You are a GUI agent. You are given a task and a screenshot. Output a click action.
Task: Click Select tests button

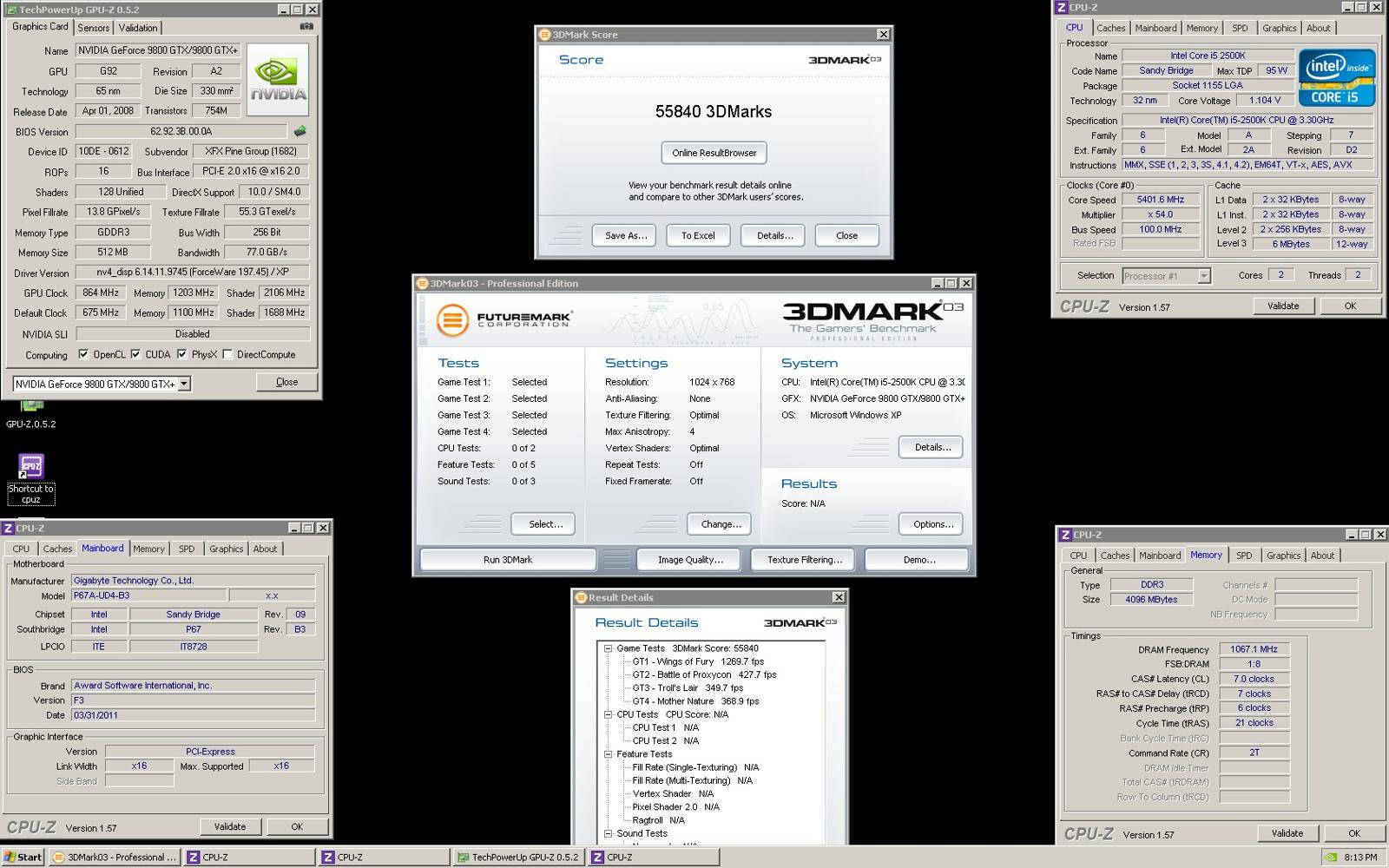545,524
